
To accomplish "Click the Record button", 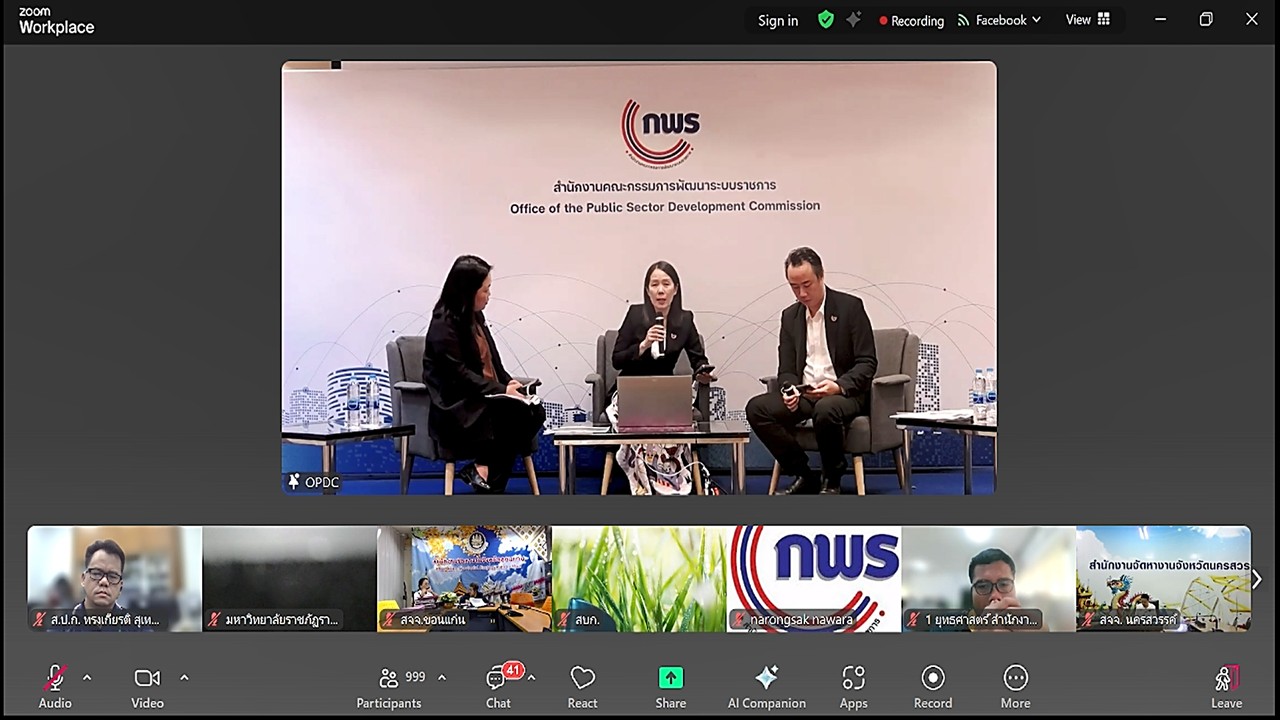I will click(x=933, y=687).
